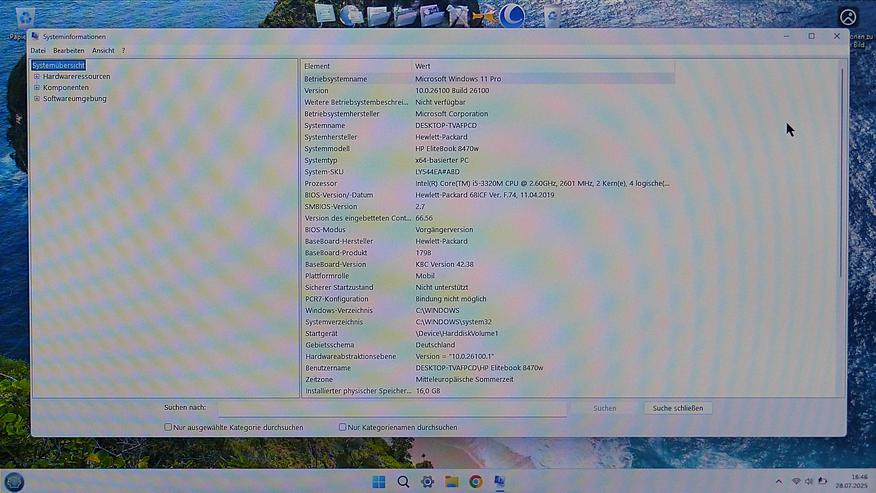The height and width of the screenshot is (493, 876).
Task: Select Systemtyp row
Action: click(x=488, y=160)
